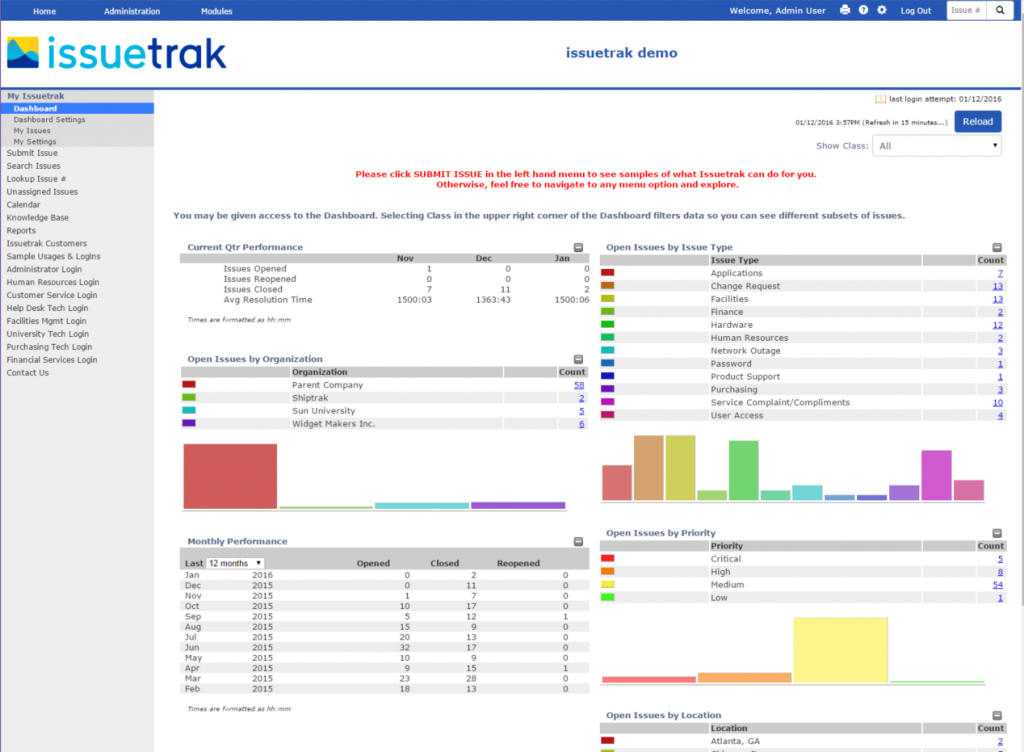Image resolution: width=1024 pixels, height=752 pixels.
Task: Open Financial Services Login in sidebar
Action: click(52, 360)
